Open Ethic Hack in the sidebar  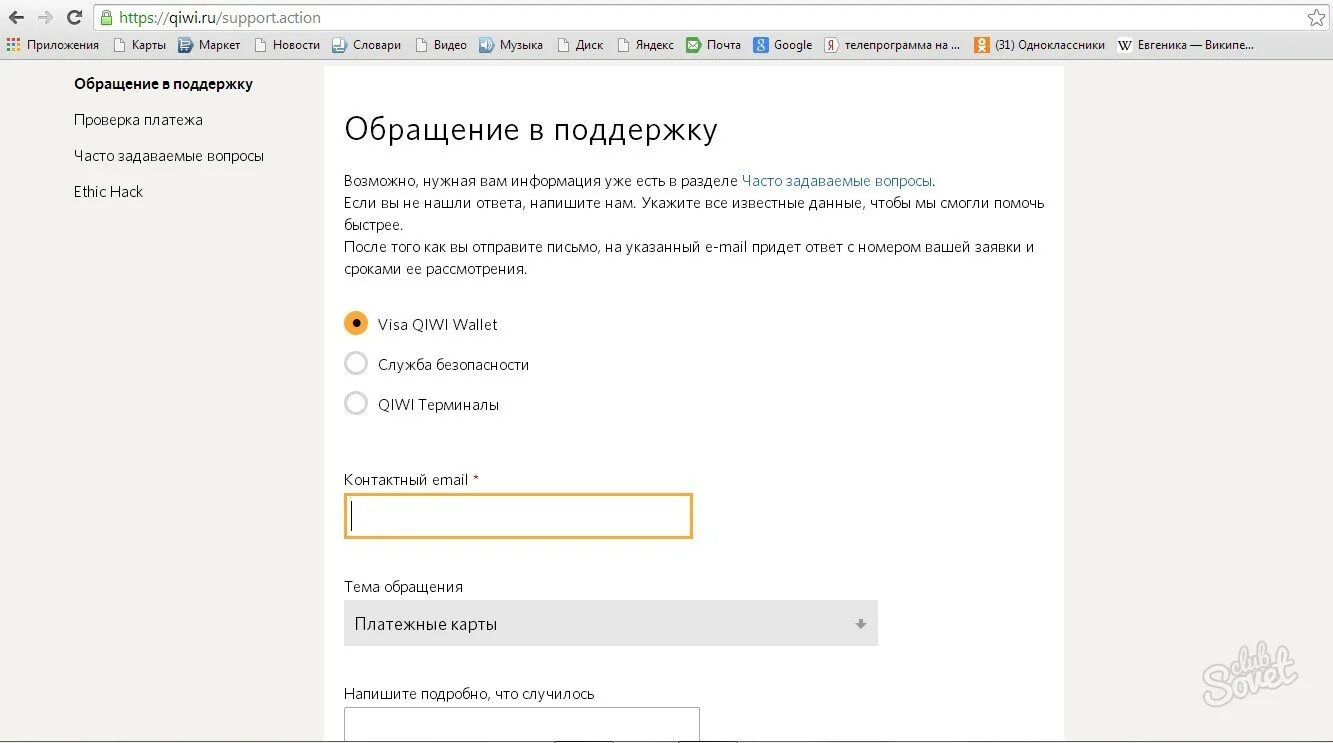[108, 192]
